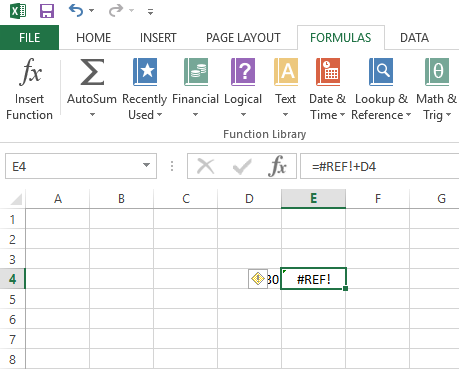This screenshot has height=369, width=459.
Task: Click the Function Library group label
Action: click(264, 134)
